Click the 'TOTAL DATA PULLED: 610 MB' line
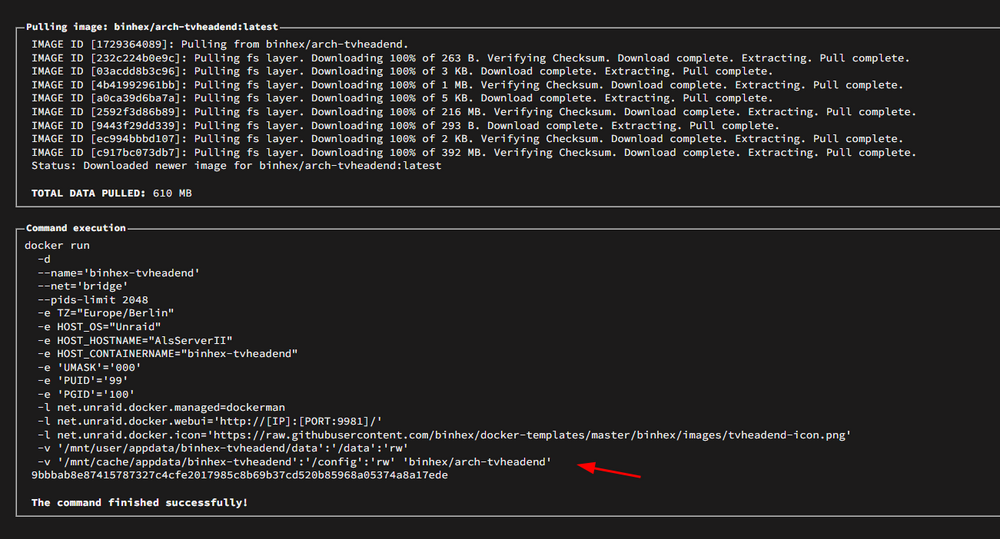Image resolution: width=1000 pixels, height=539 pixels. pos(112,193)
